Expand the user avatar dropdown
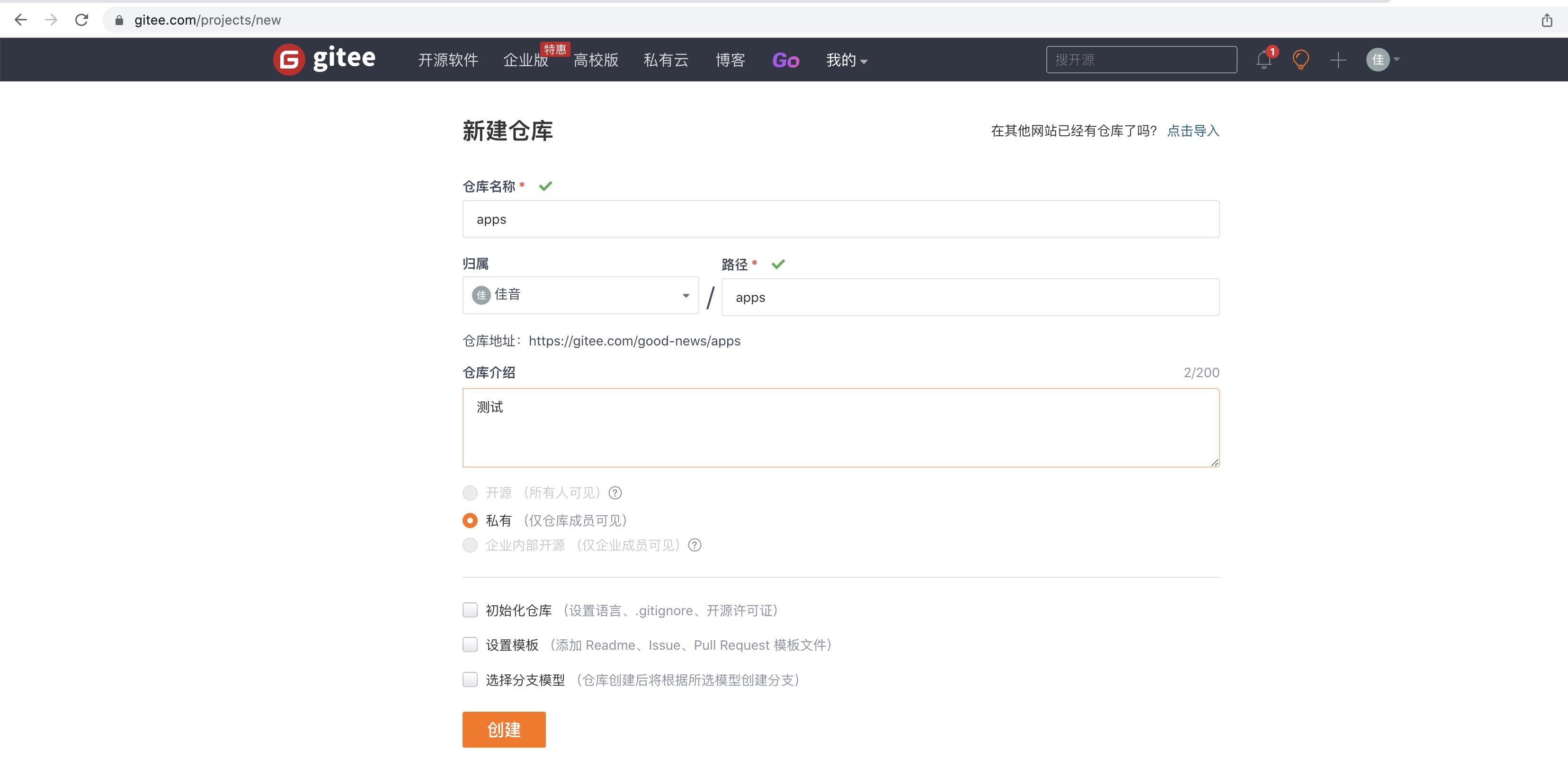Viewport: 1568px width, 777px height. (1383, 60)
